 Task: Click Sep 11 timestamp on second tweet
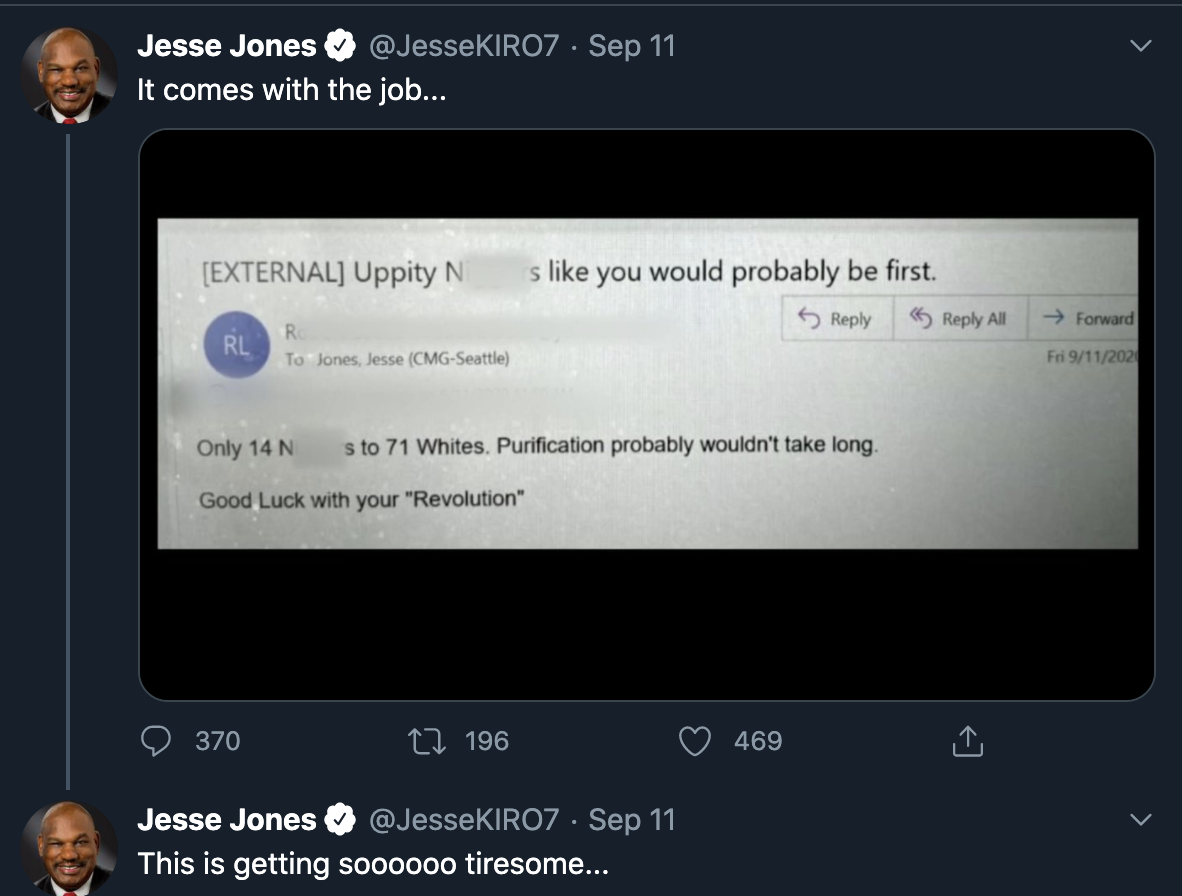click(x=632, y=820)
